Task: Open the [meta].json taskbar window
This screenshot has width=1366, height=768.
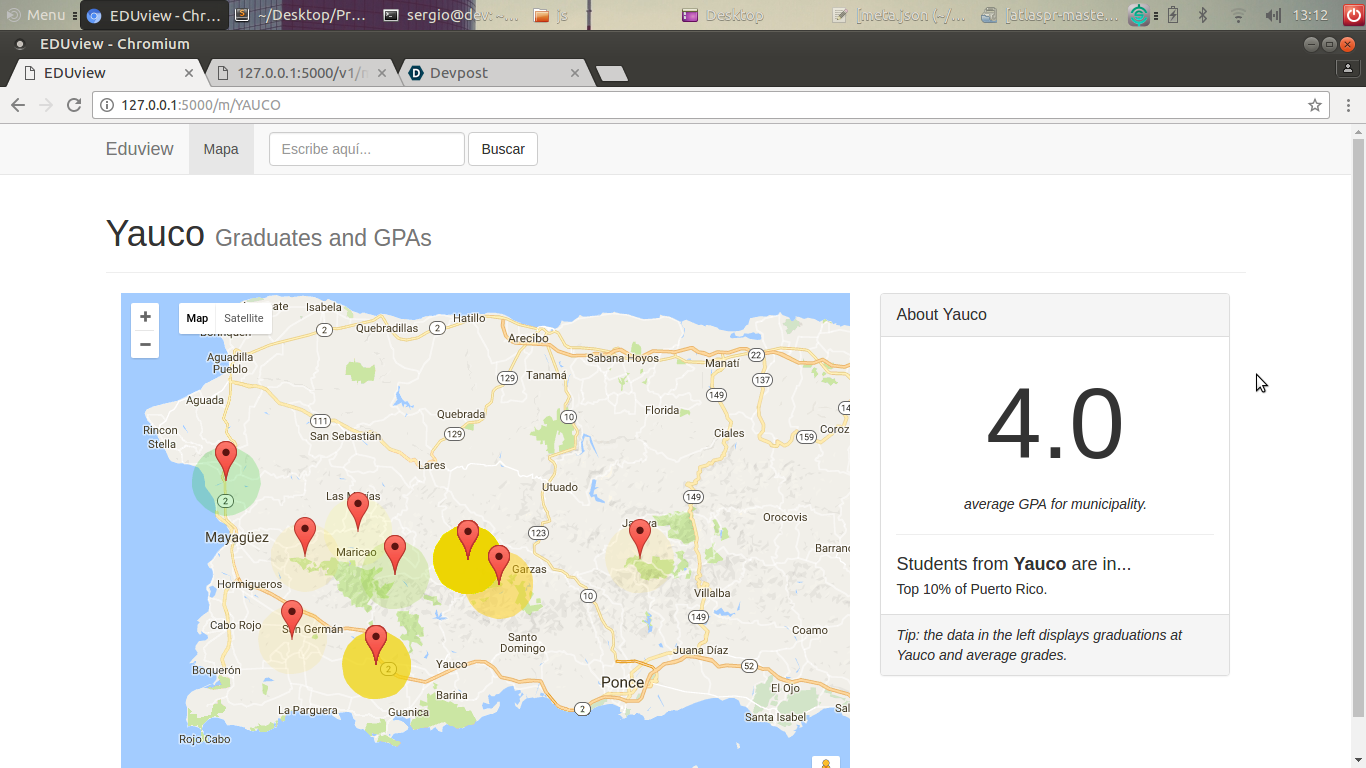Action: pyautogui.click(x=900, y=15)
